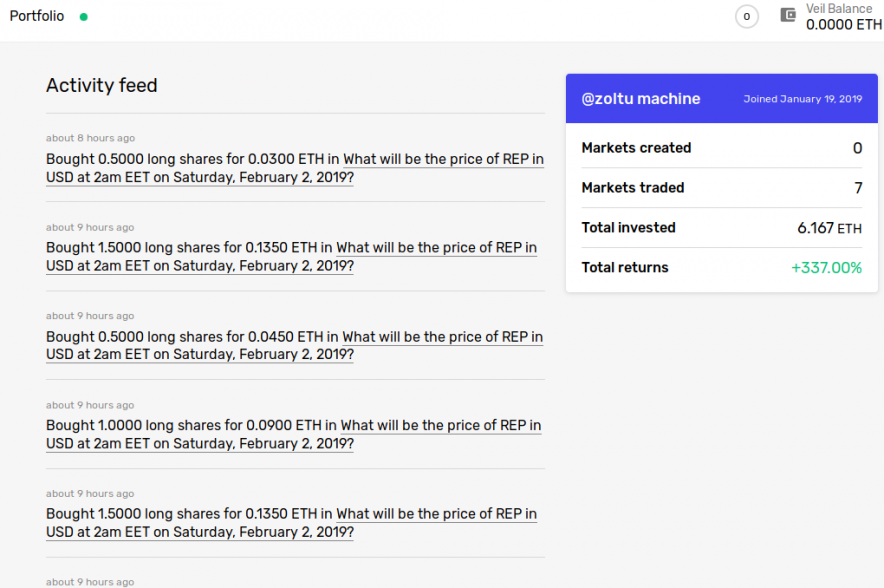Viewport: 884px width, 588px height.
Task: Open the notifications counter showing 0
Action: click(x=746, y=17)
